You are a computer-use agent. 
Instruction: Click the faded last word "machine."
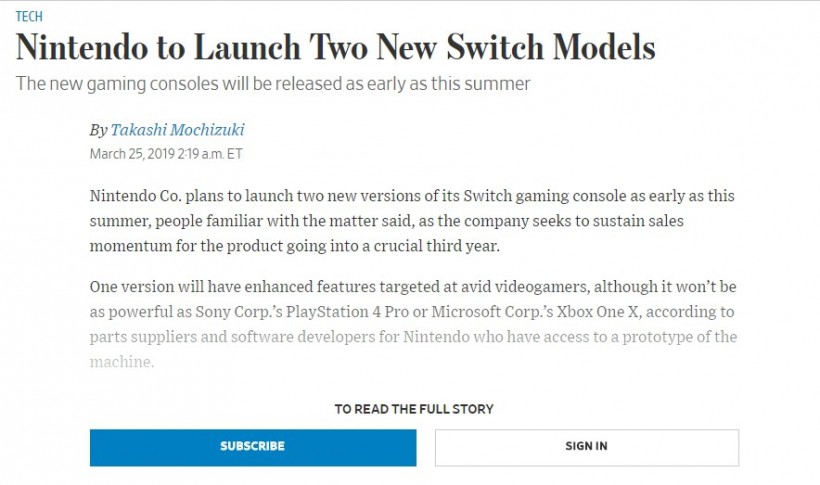point(123,361)
